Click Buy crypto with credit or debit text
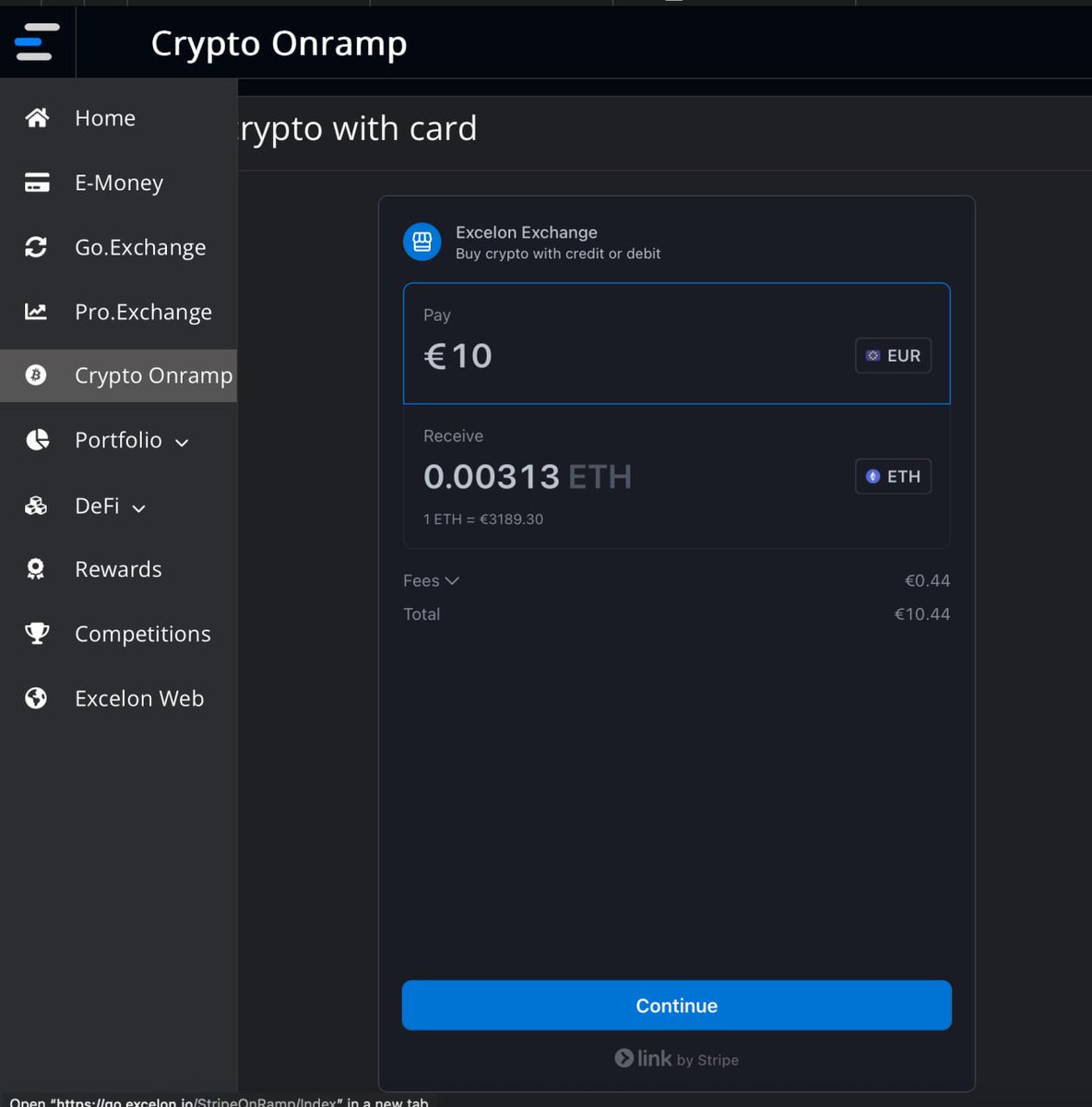1092x1107 pixels. [x=558, y=254]
